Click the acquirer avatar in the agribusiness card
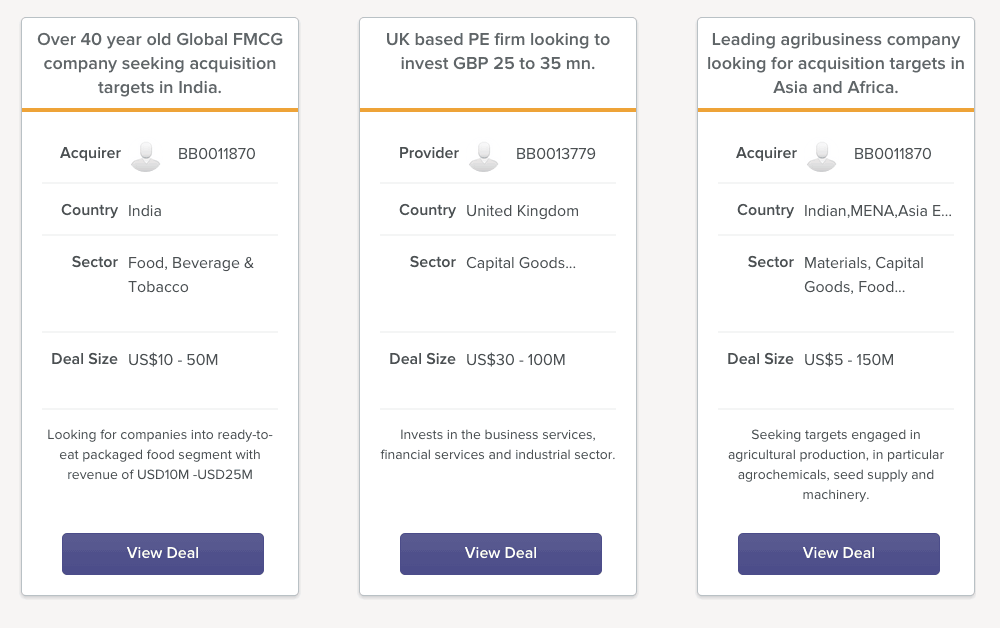The height and width of the screenshot is (628, 1000). coord(822,155)
